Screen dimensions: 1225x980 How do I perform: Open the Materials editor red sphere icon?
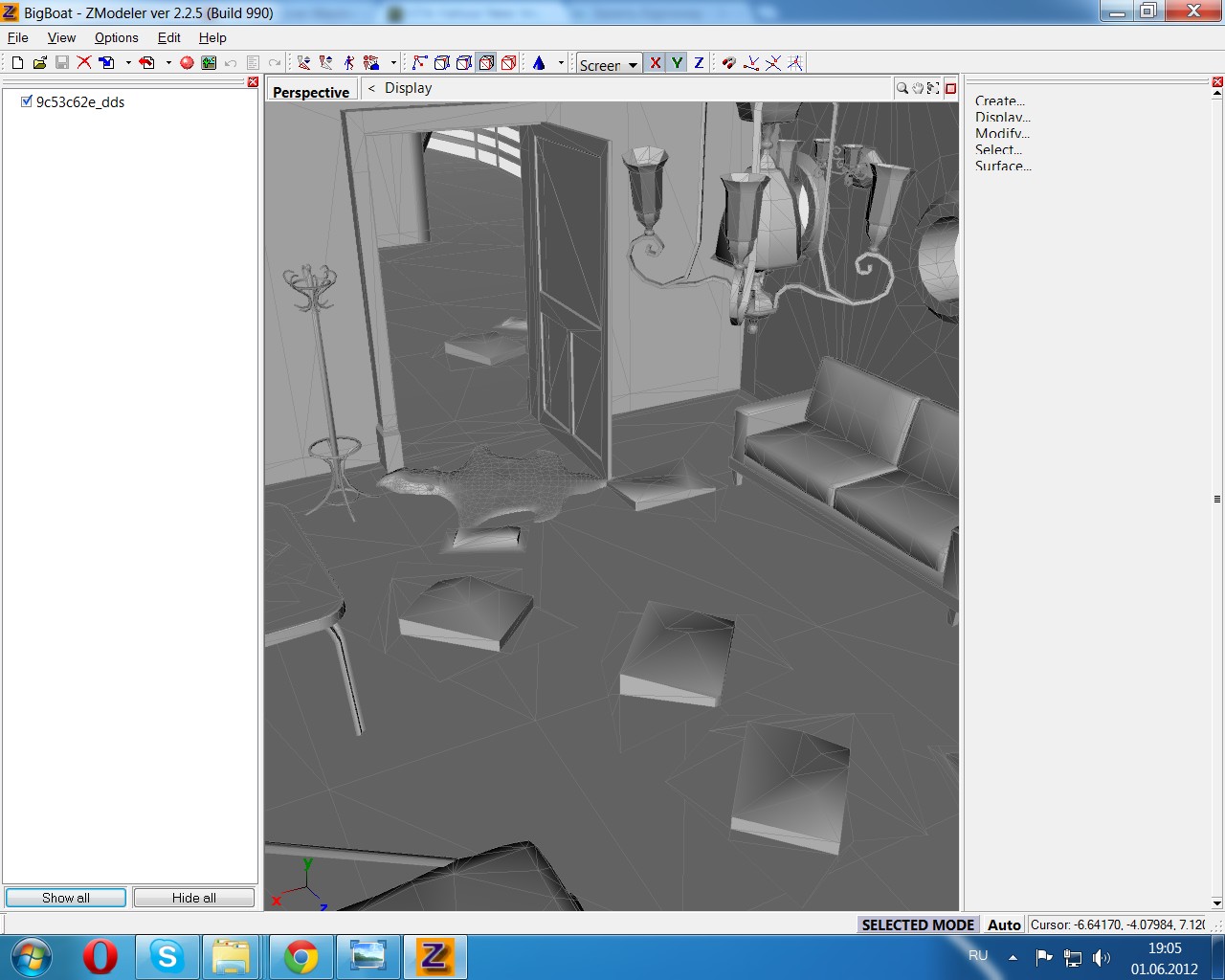pyautogui.click(x=187, y=63)
